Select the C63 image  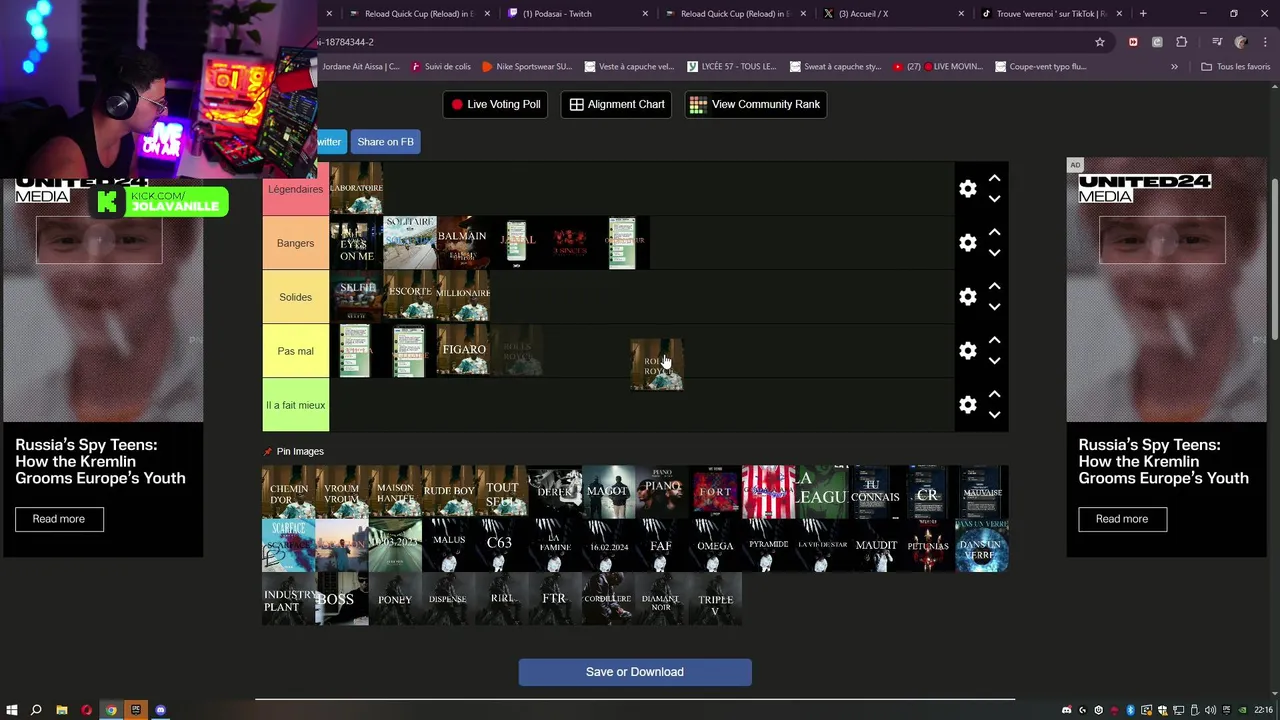[x=502, y=546]
